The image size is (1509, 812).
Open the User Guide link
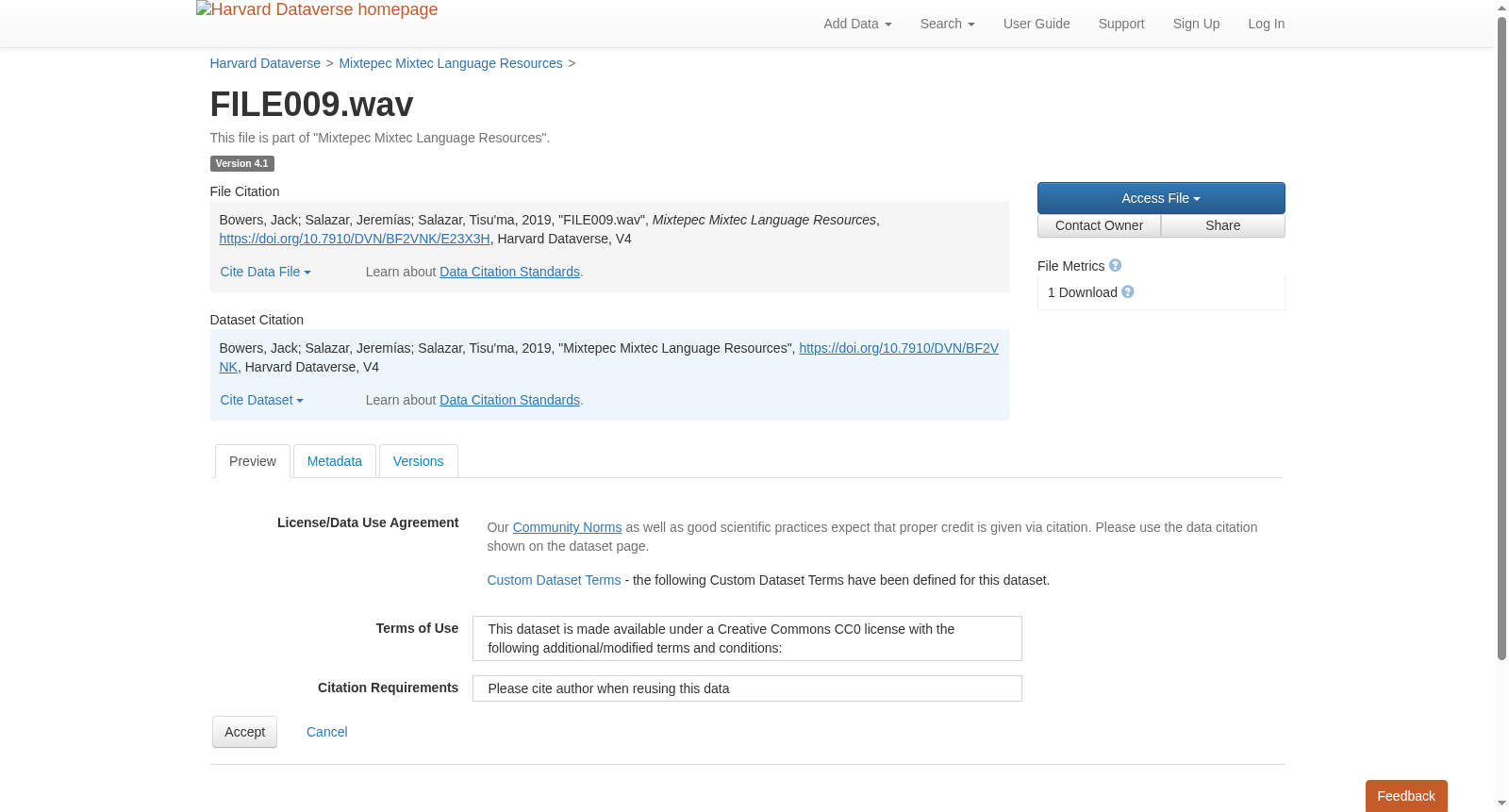1036,24
